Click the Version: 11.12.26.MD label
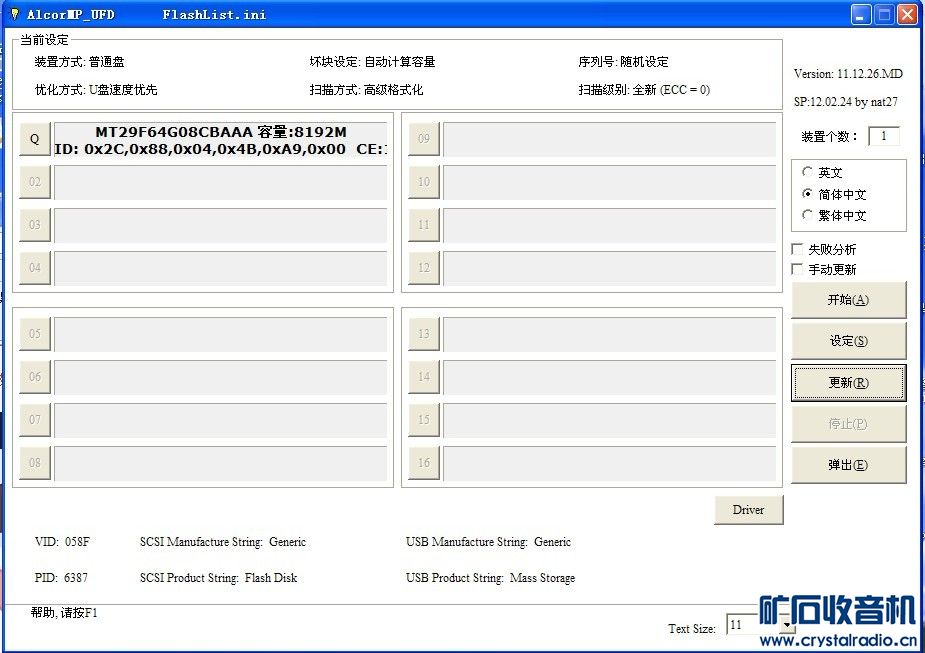Screen dimensions: 925x653 pos(848,74)
